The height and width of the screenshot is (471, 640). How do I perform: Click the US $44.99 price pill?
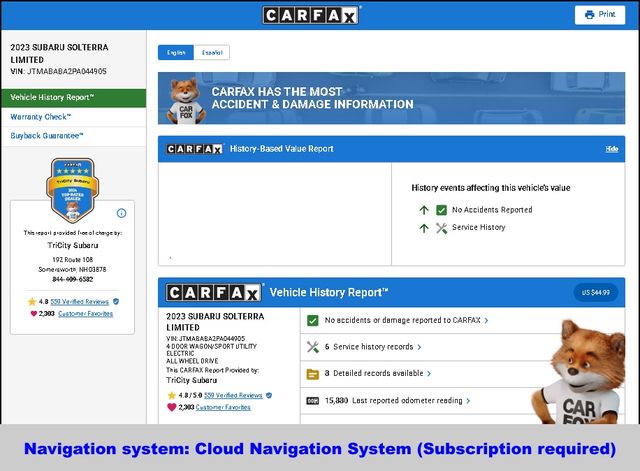tap(596, 293)
